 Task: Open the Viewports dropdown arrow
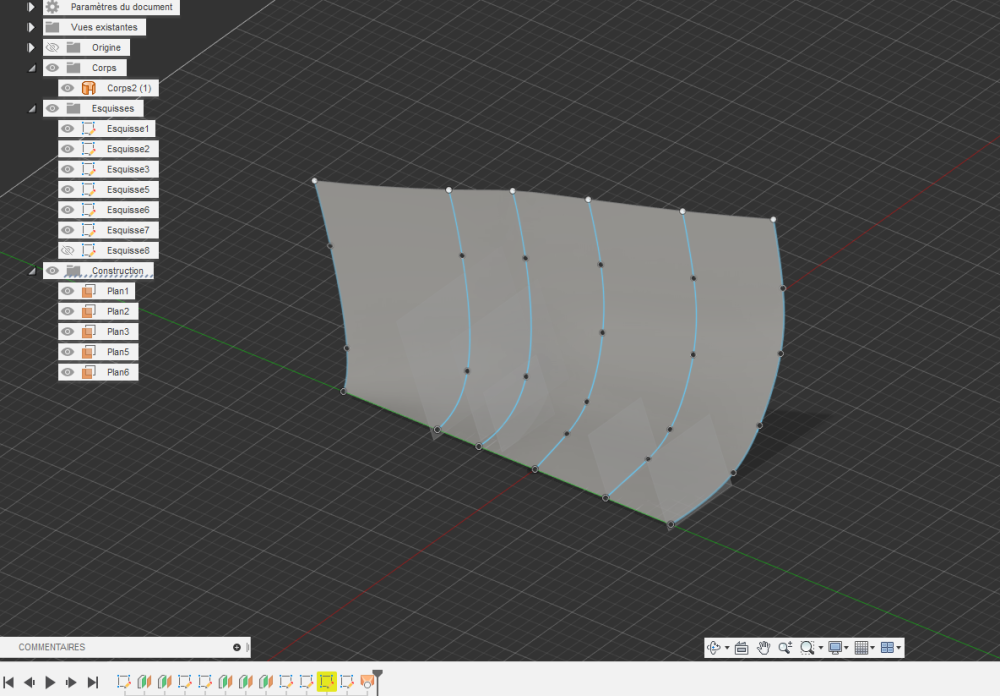pyautogui.click(x=899, y=648)
